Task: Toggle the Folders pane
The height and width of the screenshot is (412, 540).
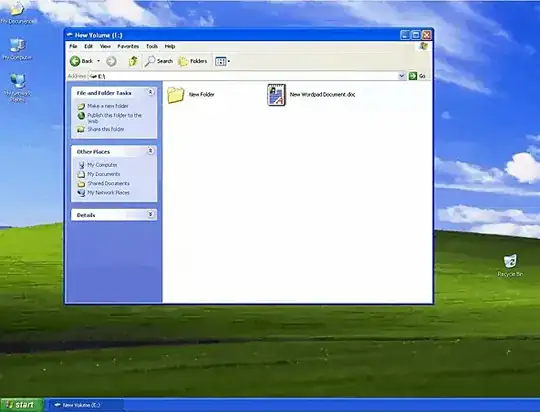Action: [x=193, y=61]
